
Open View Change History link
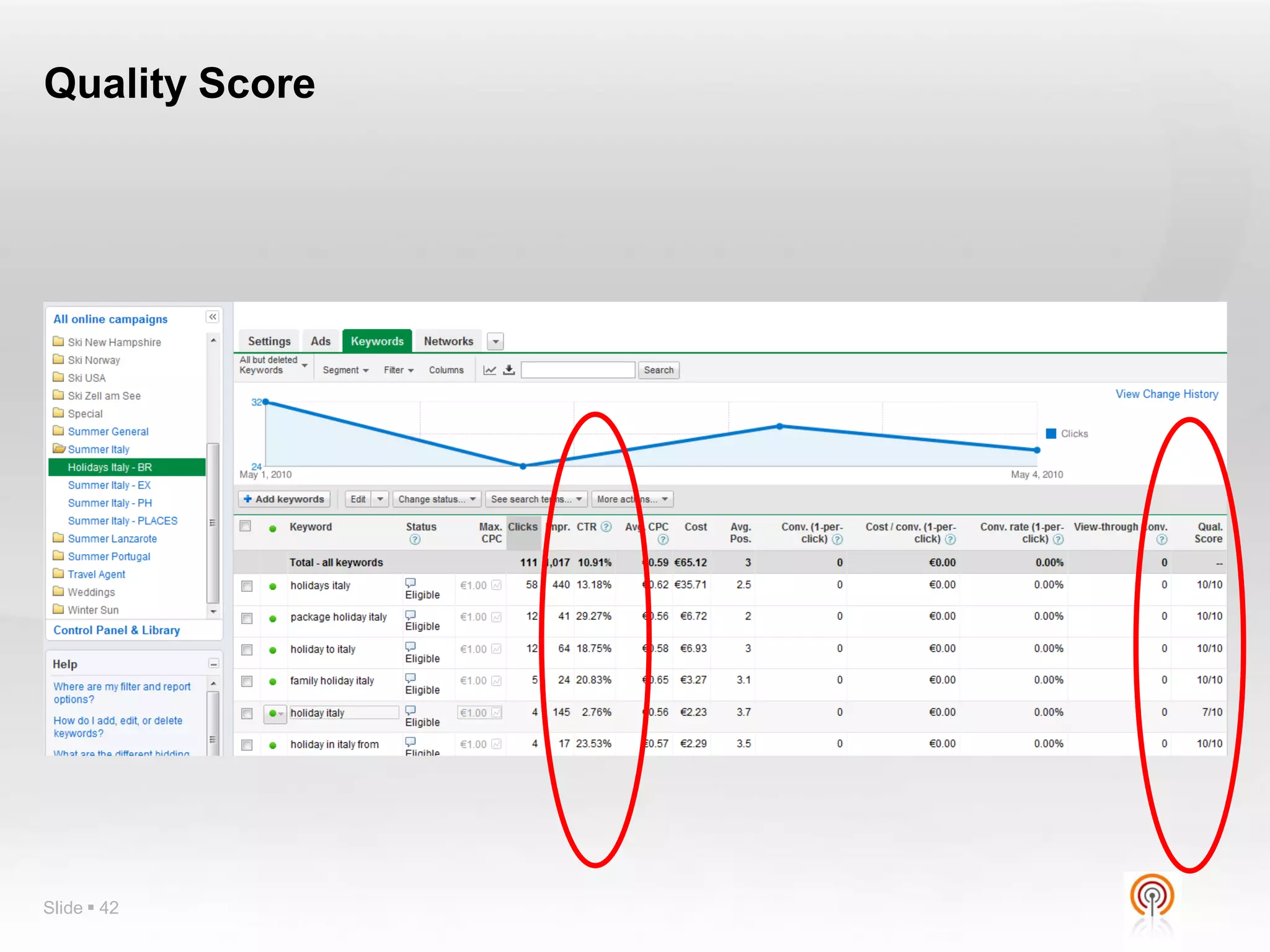pos(1167,394)
